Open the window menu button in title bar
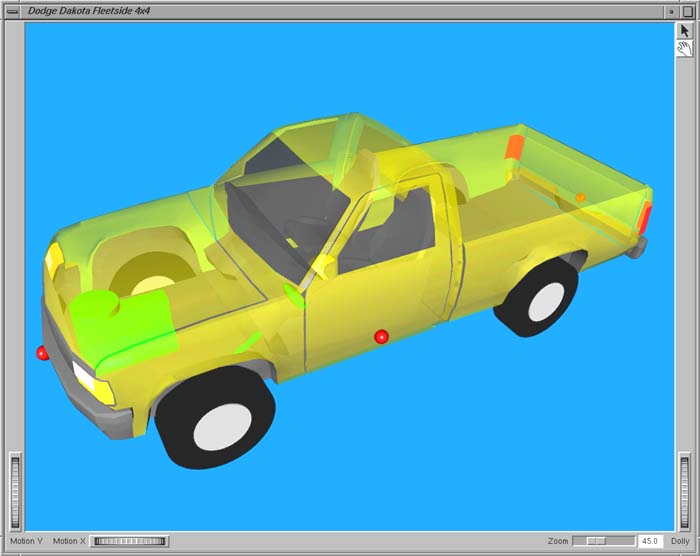This screenshot has width=700, height=556. pyautogui.click(x=13, y=10)
